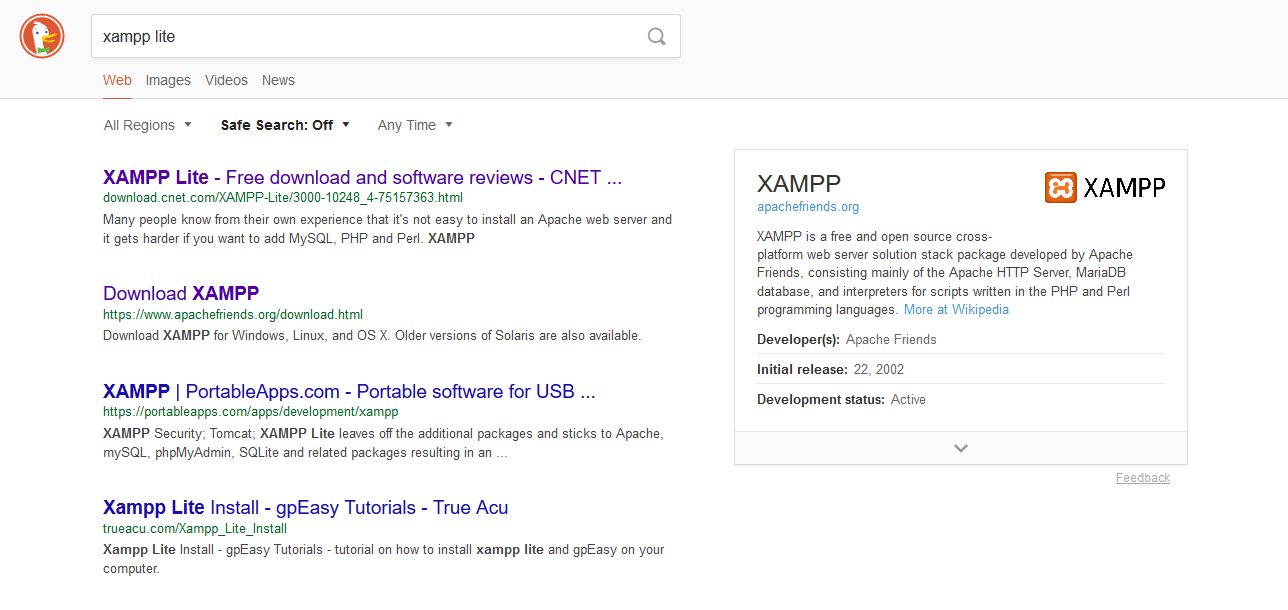Open the Any Time filter dropdown
Image resolution: width=1288 pixels, height=610 pixels.
pos(415,125)
